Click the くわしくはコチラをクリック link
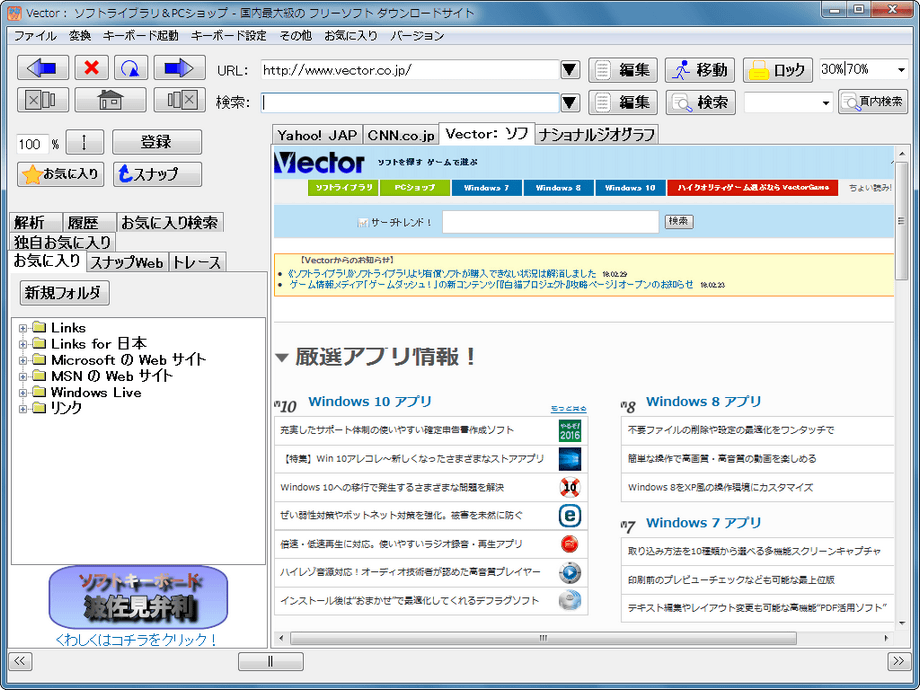The image size is (920, 690). (137, 640)
